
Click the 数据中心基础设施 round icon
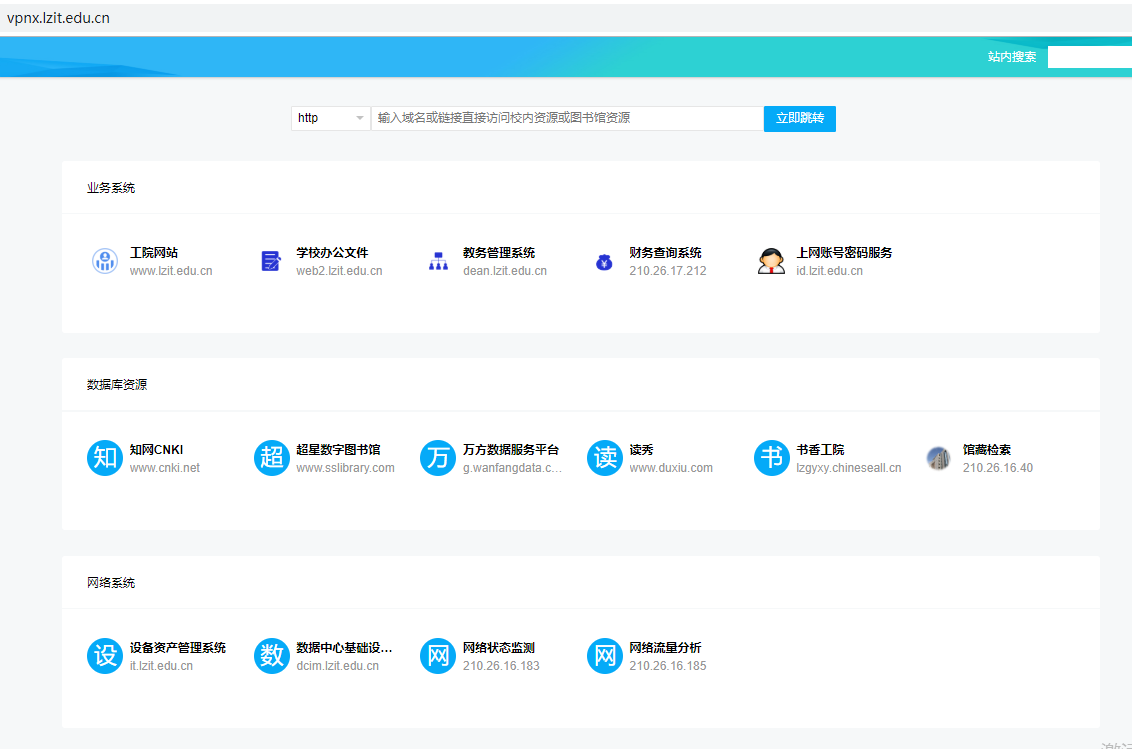pyautogui.click(x=271, y=656)
